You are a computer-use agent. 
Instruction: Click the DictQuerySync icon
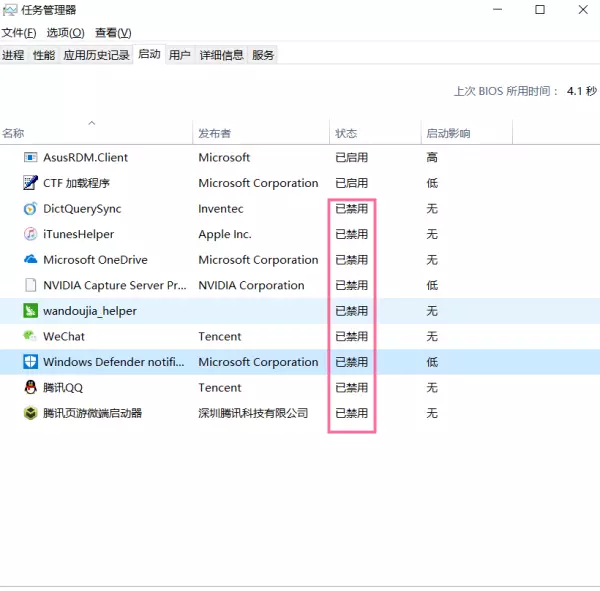pos(30,209)
